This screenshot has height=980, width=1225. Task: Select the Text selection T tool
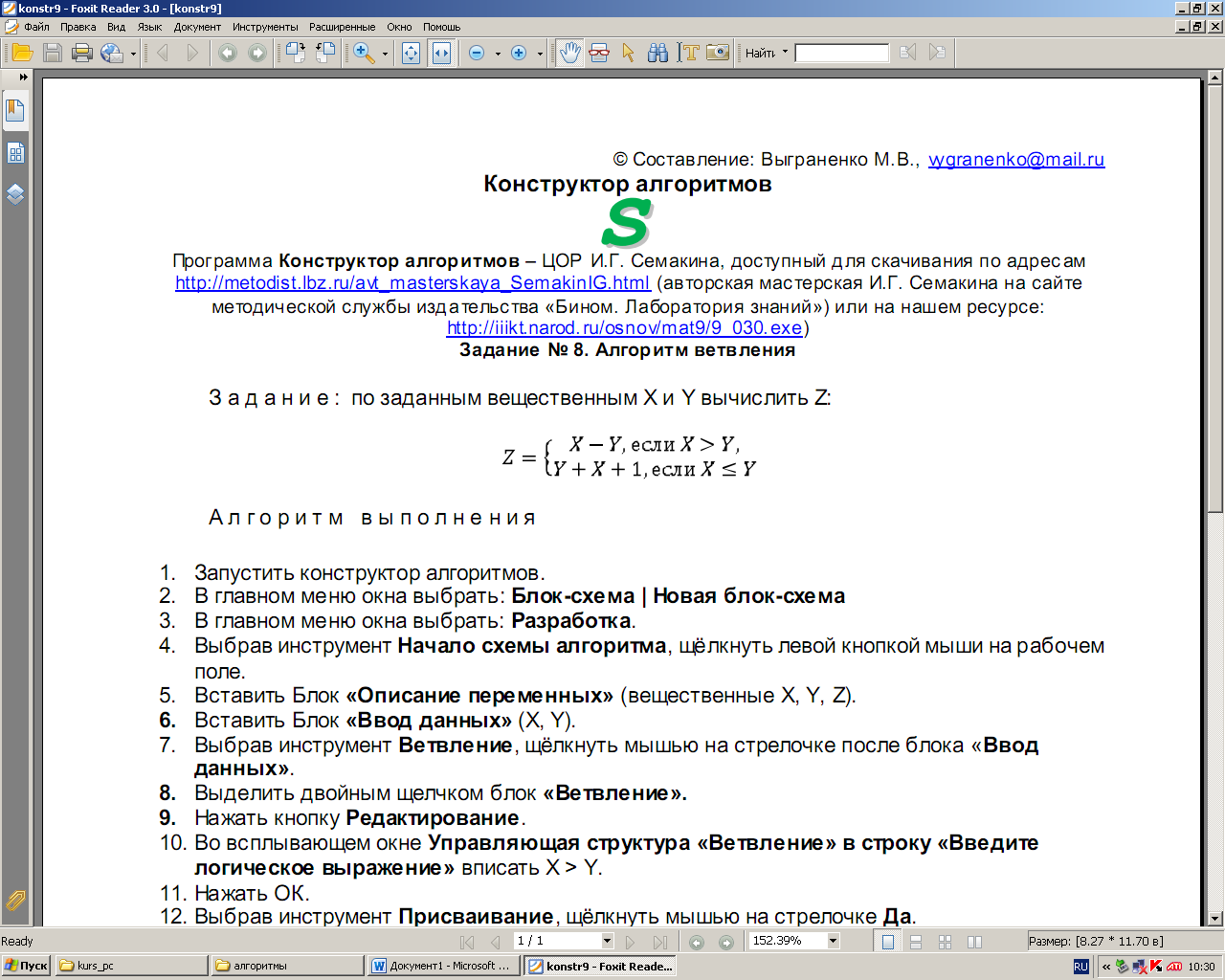pos(688,53)
